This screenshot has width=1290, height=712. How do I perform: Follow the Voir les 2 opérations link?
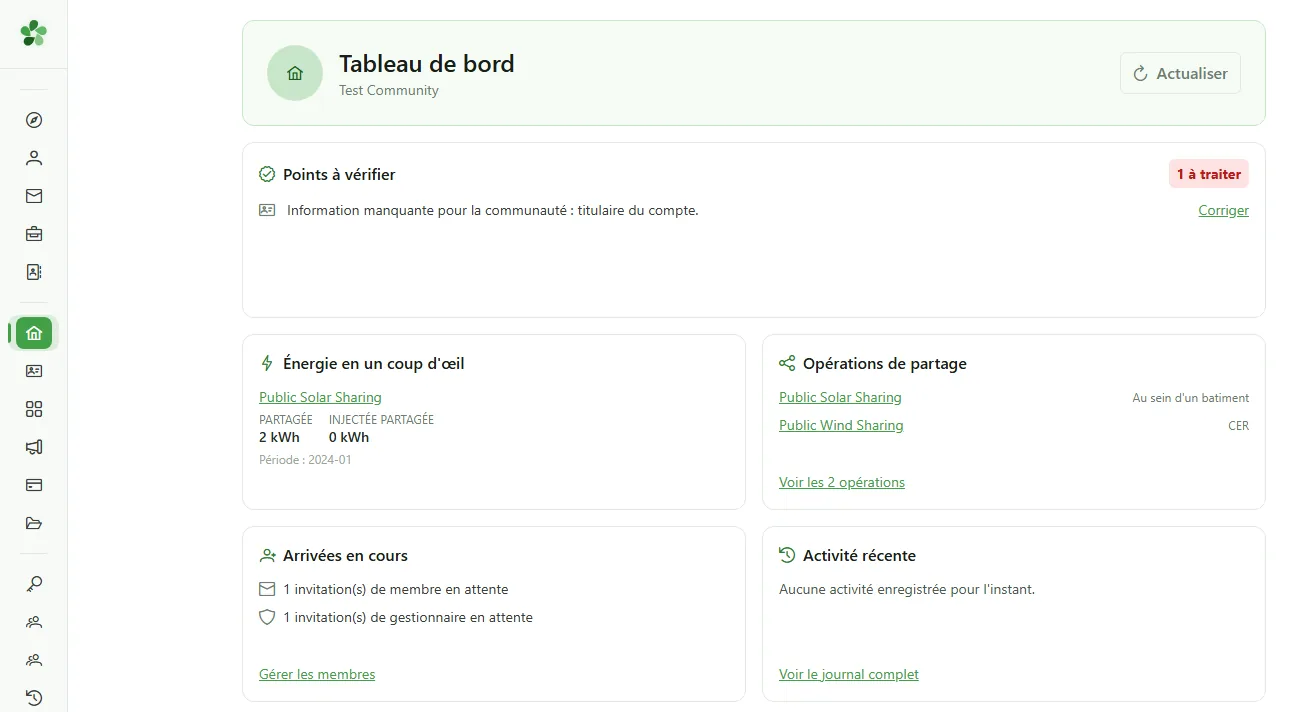tap(842, 482)
